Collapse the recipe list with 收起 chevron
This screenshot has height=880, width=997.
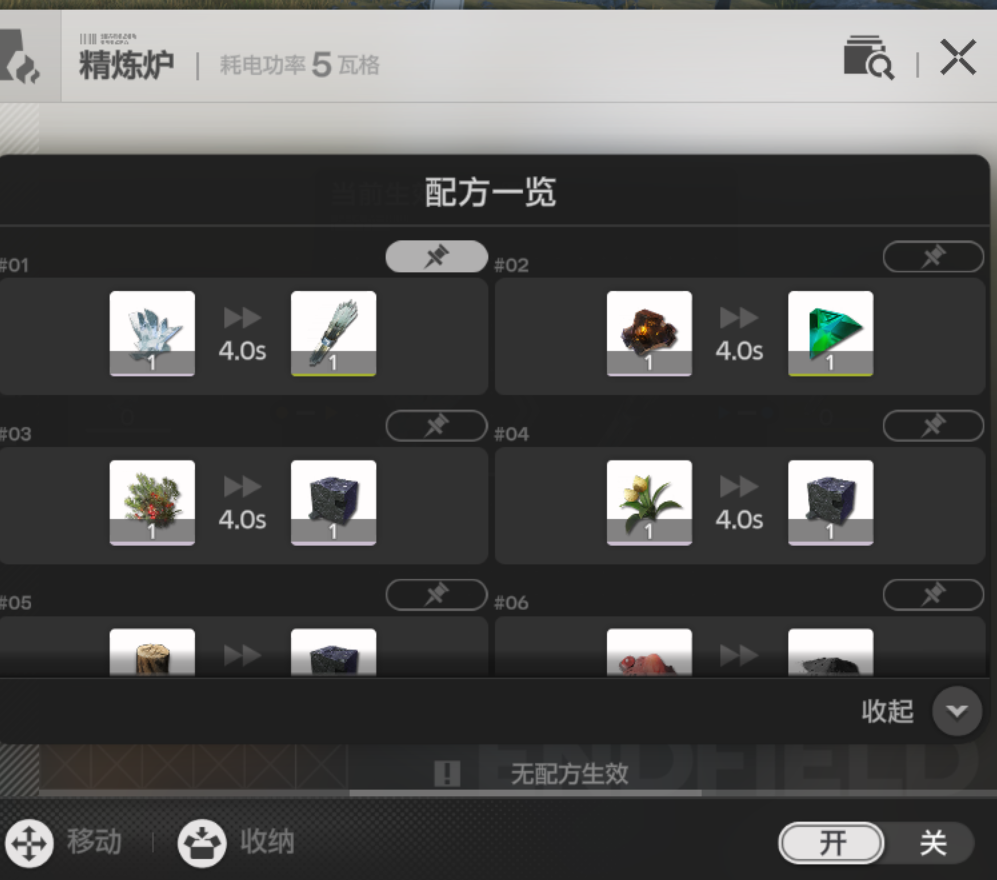pyautogui.click(x=957, y=712)
